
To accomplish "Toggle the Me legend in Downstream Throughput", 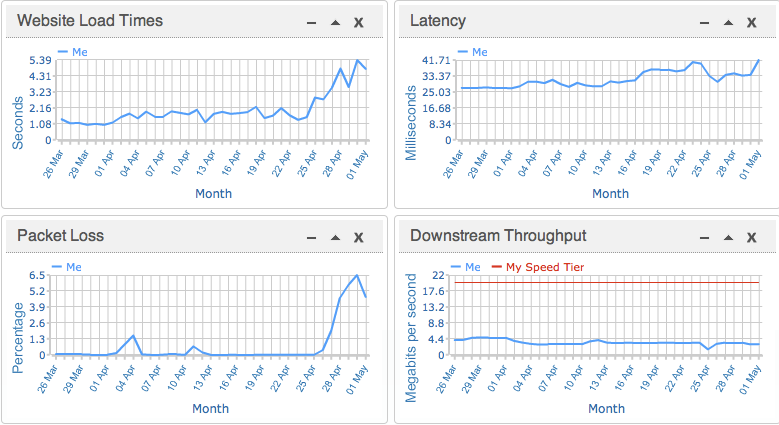I will pos(466,267).
